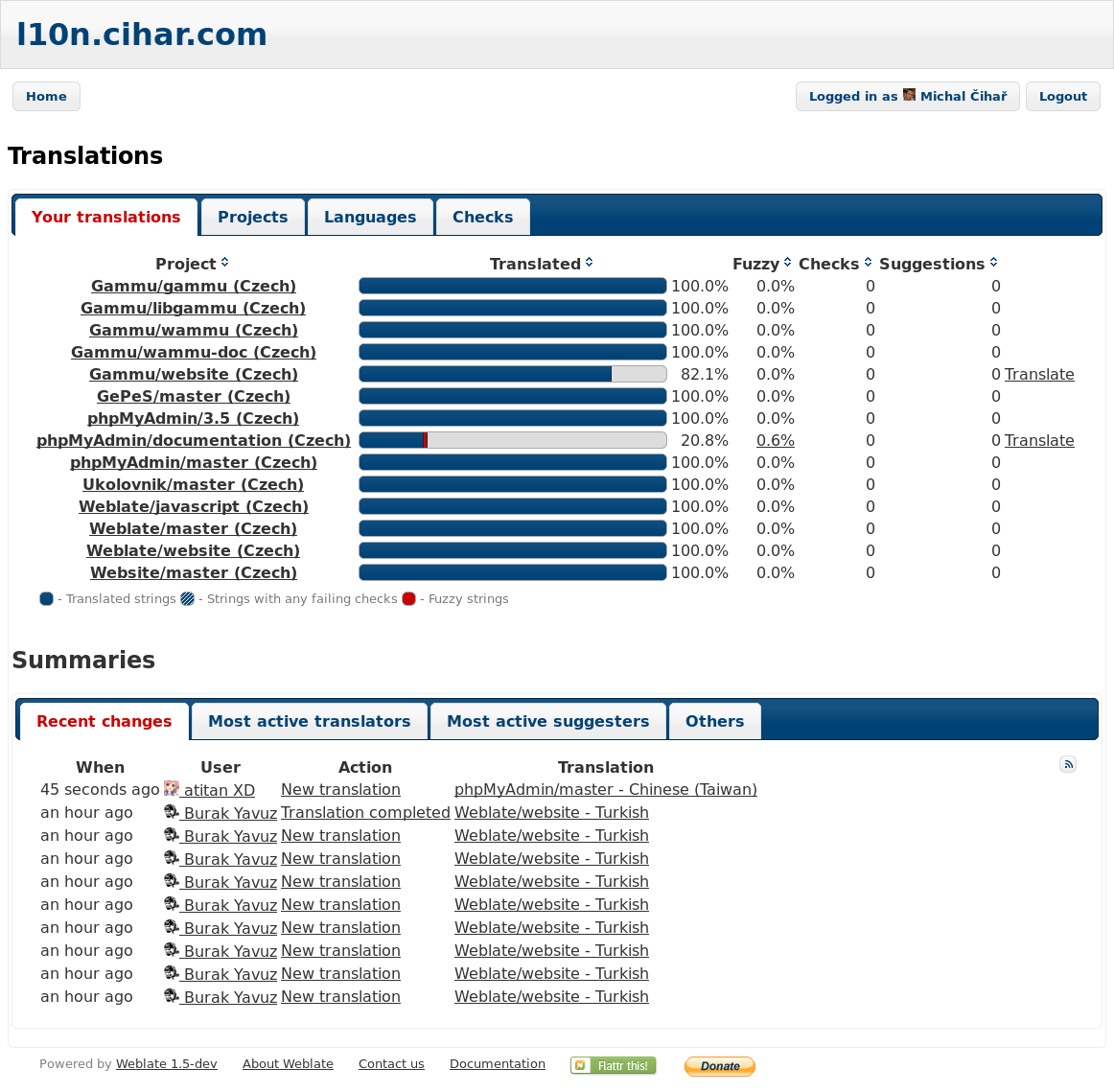Click the Logout button

click(1063, 97)
